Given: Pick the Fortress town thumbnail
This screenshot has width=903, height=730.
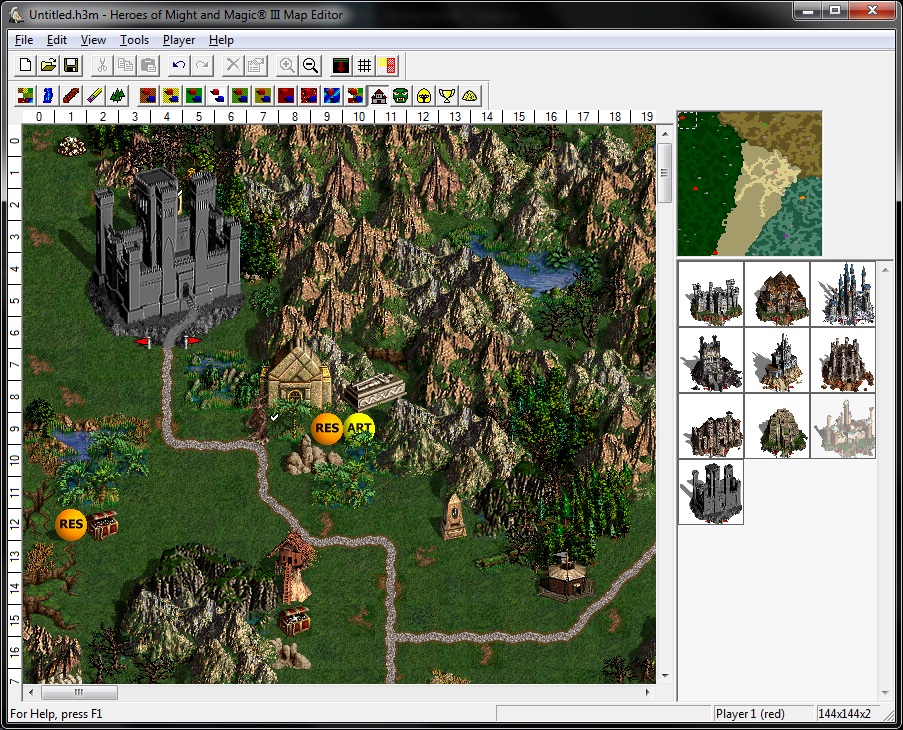Looking at the screenshot, I should (x=777, y=426).
